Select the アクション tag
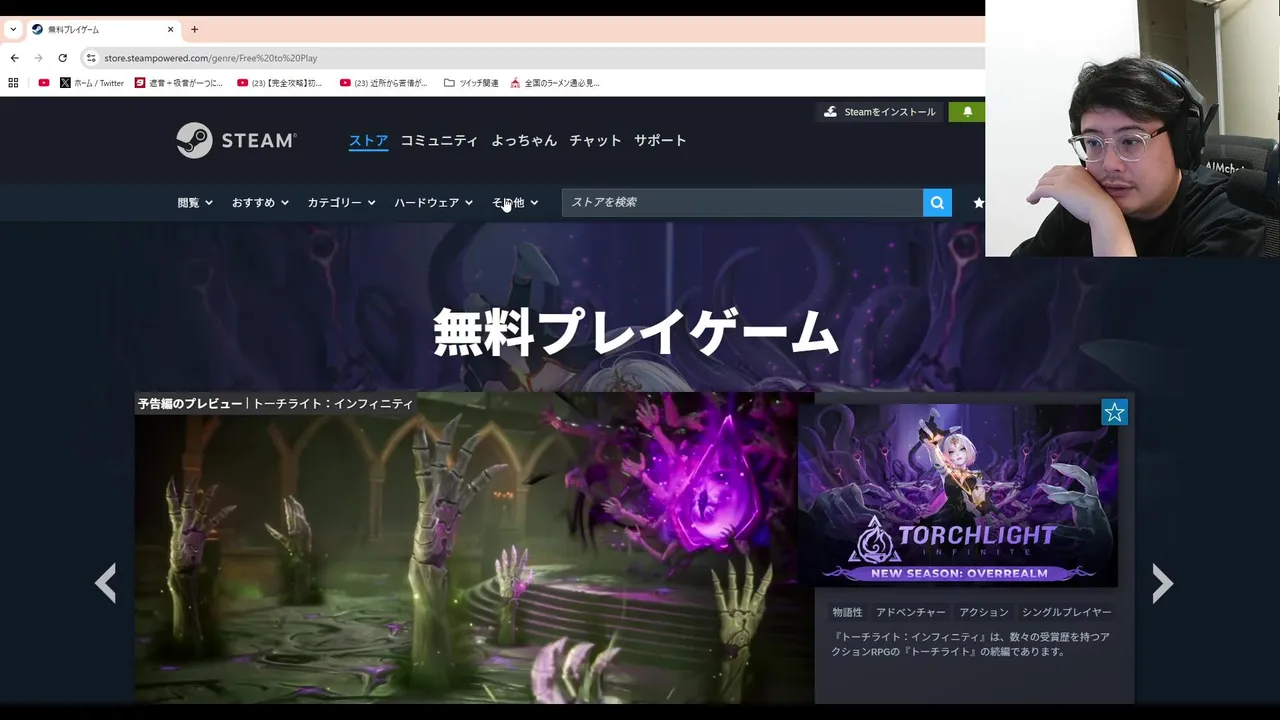This screenshot has height=720, width=1280. click(984, 612)
